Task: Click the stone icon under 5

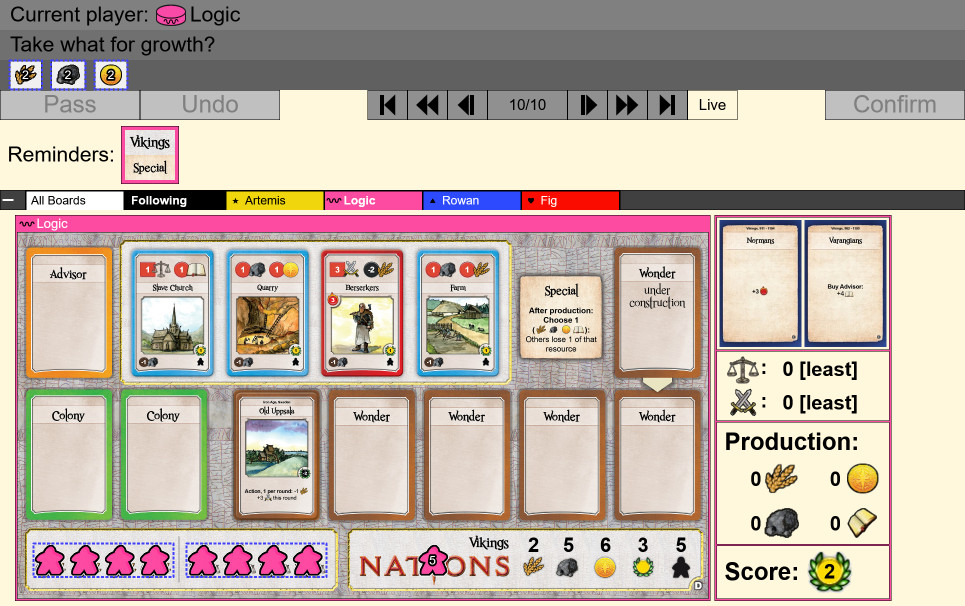Action: [567, 567]
